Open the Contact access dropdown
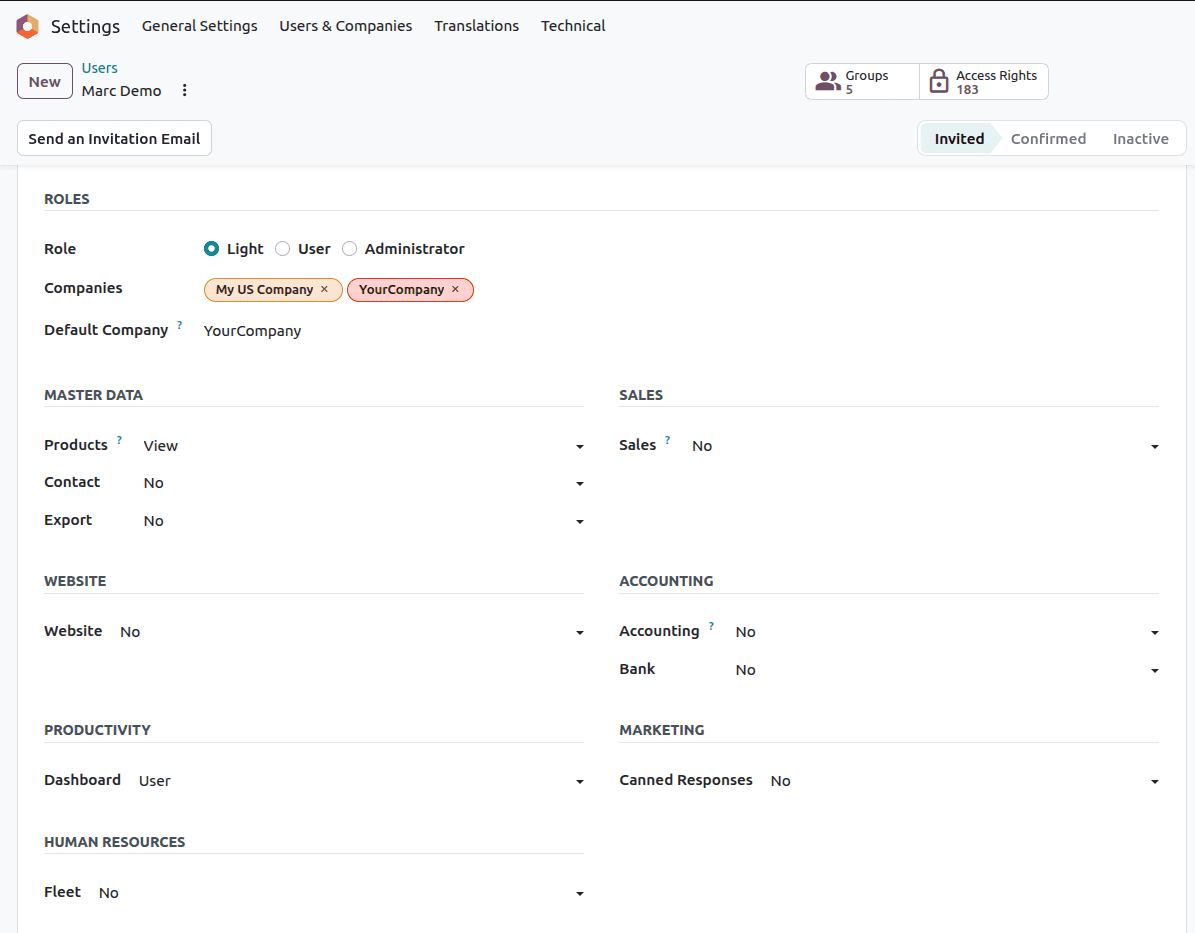 coord(364,483)
